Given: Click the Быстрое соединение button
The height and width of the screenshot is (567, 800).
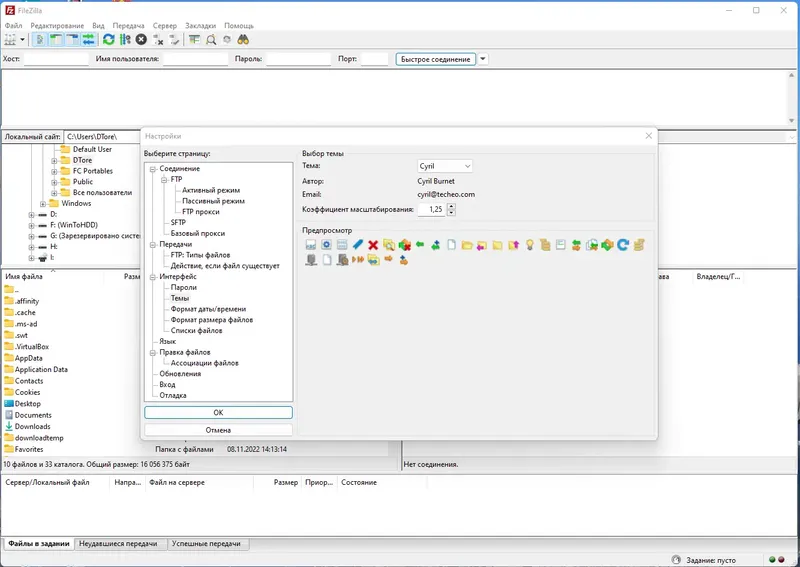Looking at the screenshot, I should [x=436, y=59].
